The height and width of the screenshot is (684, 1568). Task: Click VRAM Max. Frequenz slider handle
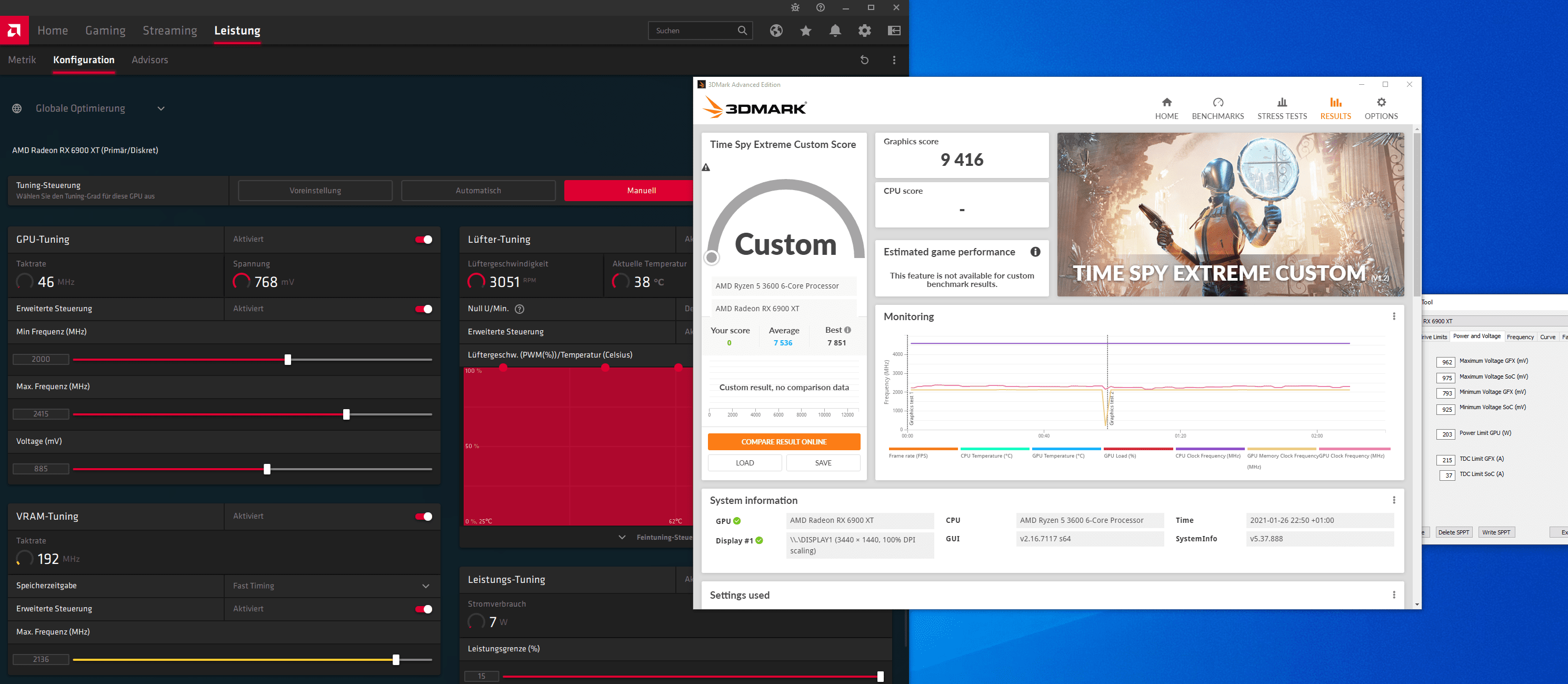[x=396, y=660]
